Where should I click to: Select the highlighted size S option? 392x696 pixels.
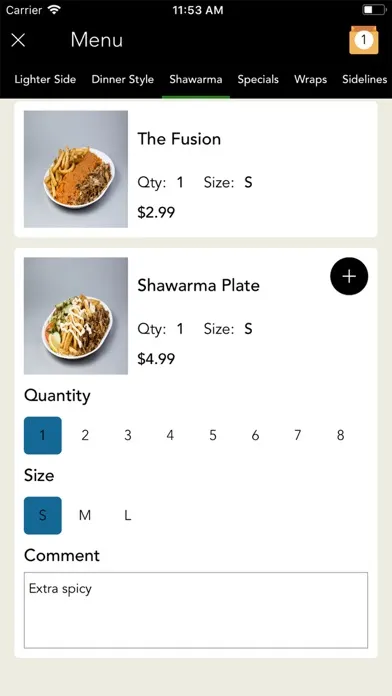point(43,515)
